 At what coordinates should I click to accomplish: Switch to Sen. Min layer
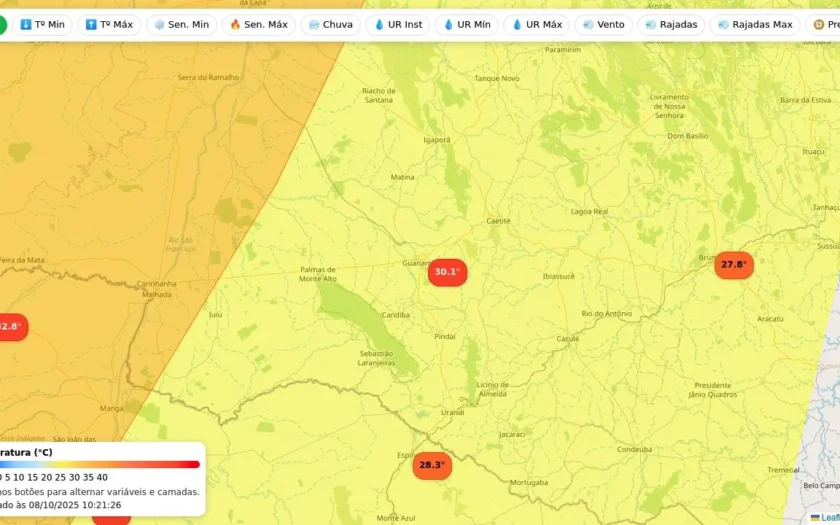click(182, 25)
